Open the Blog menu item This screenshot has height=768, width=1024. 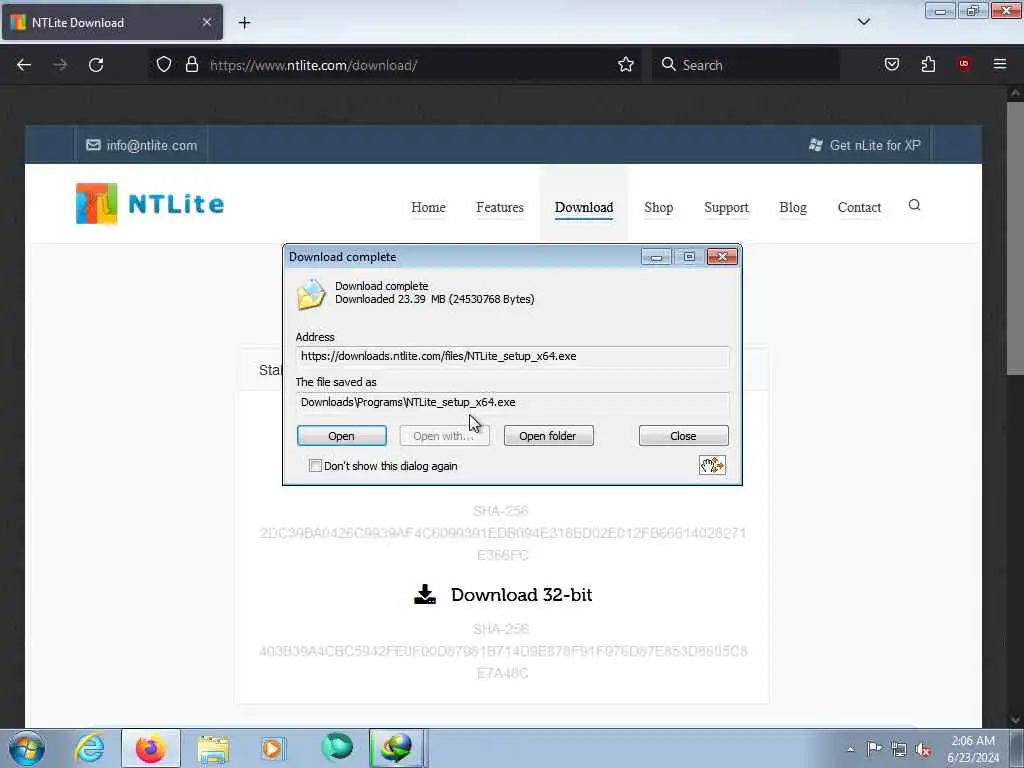(793, 207)
